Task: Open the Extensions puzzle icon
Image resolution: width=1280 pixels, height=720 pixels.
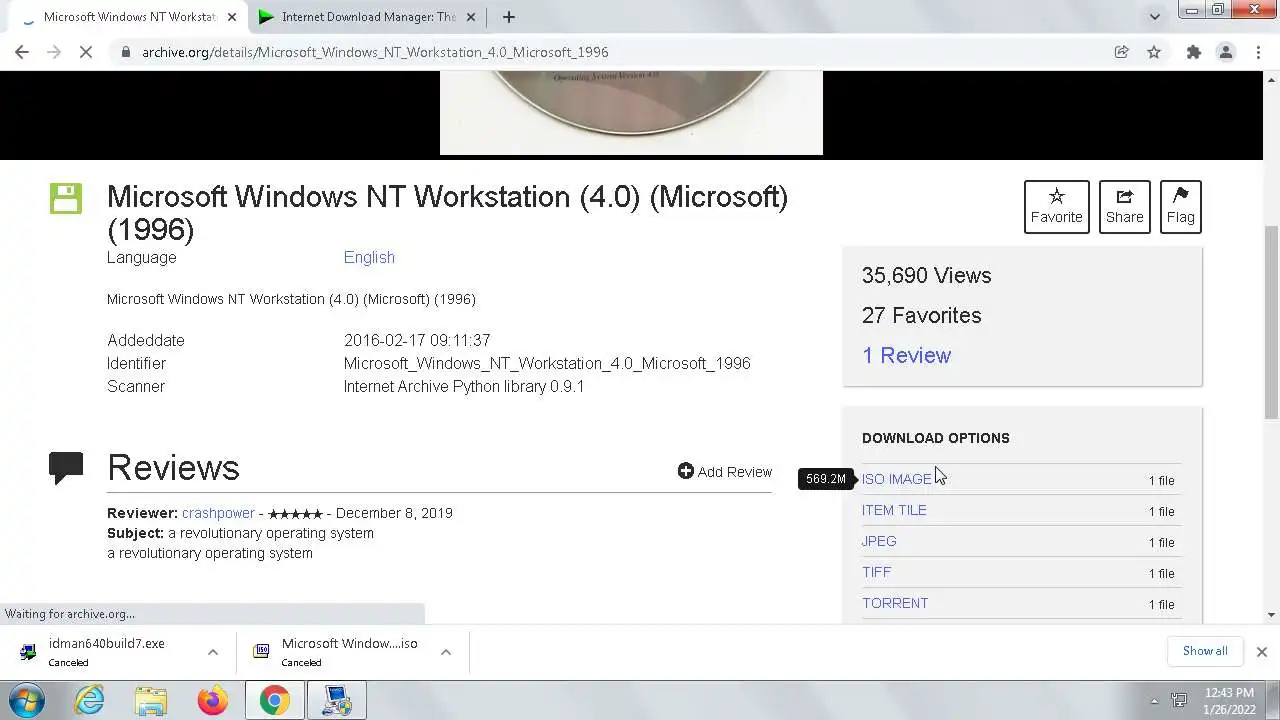Action: 1193,52
